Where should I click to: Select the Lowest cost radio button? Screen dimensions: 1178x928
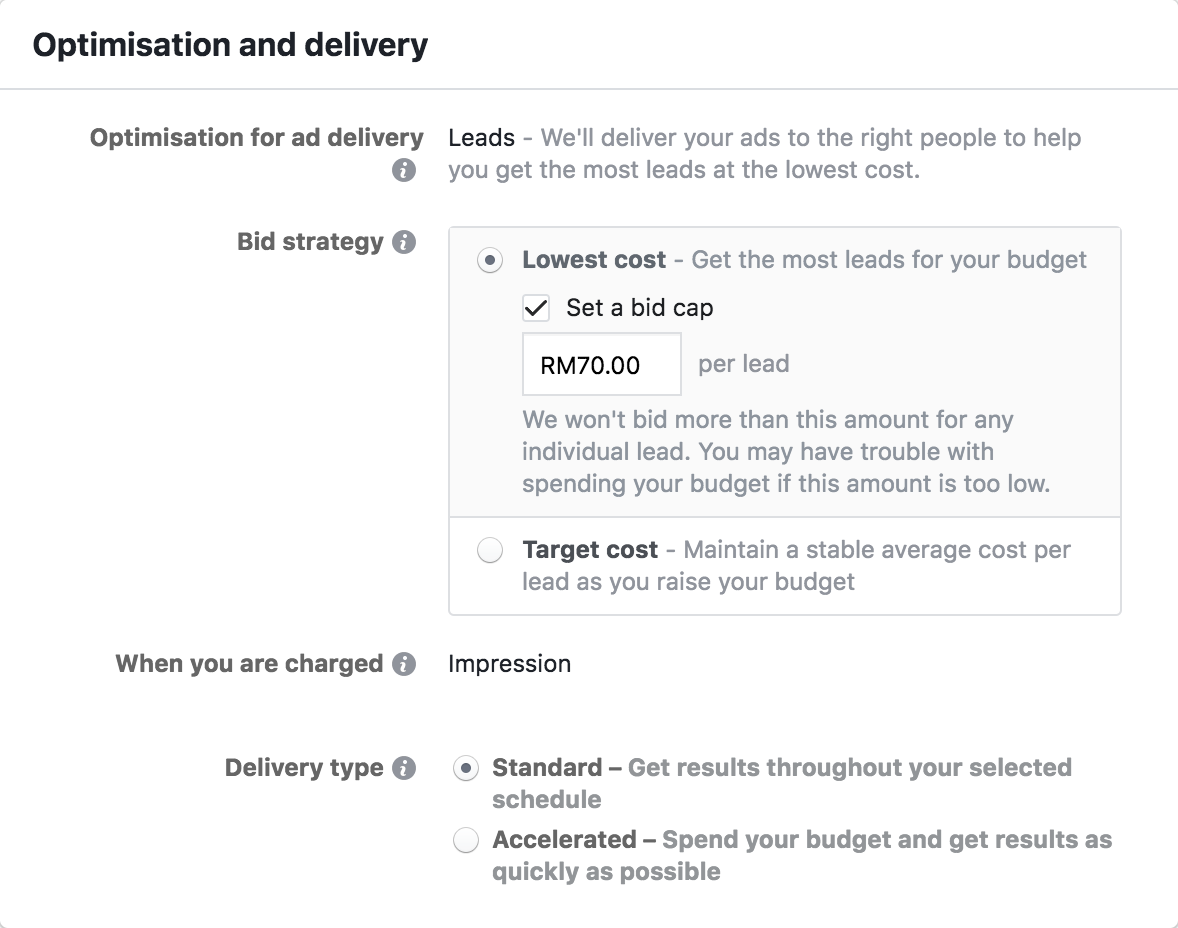click(x=490, y=261)
